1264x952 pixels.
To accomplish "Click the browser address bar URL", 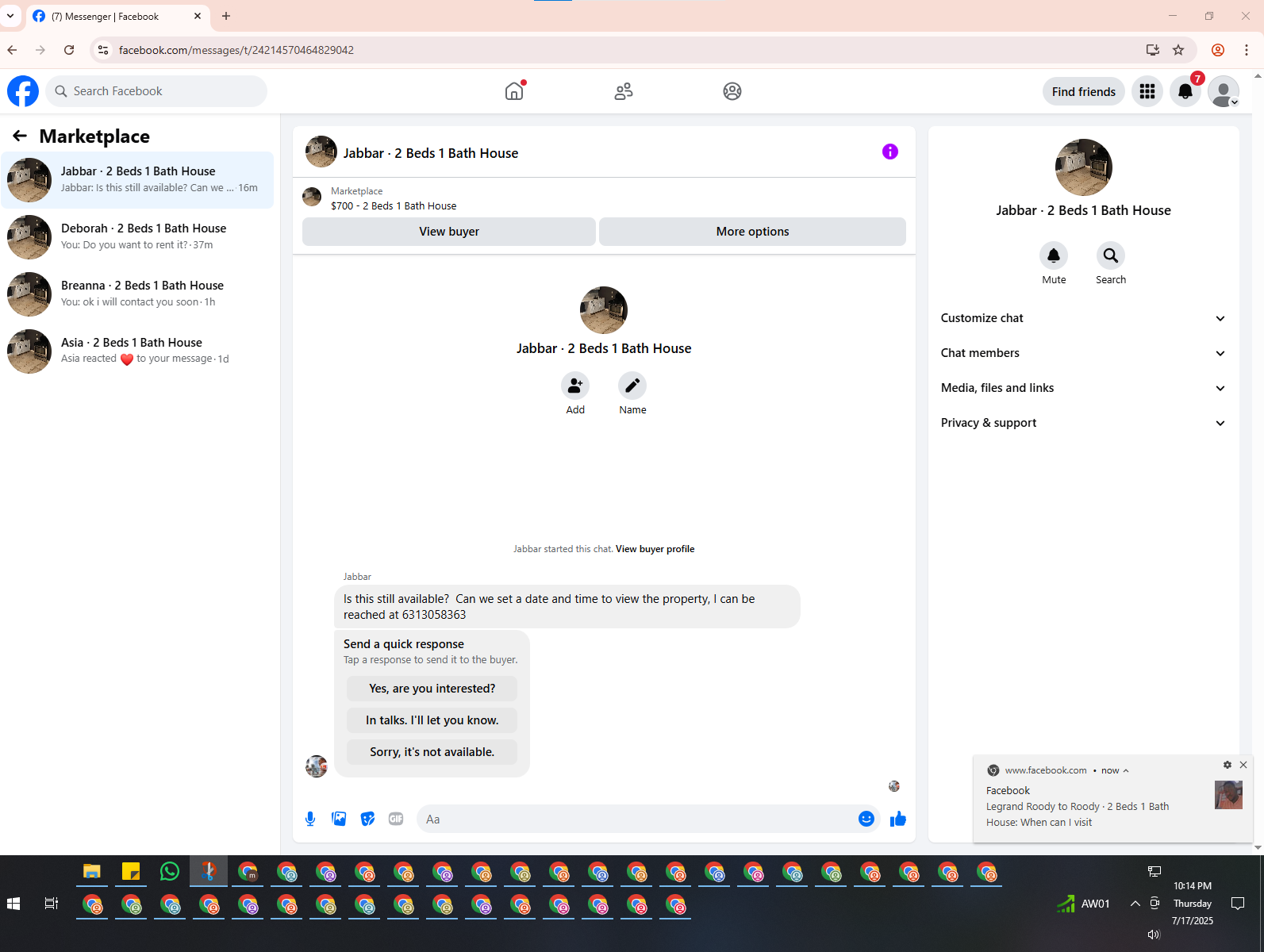I will (236, 50).
